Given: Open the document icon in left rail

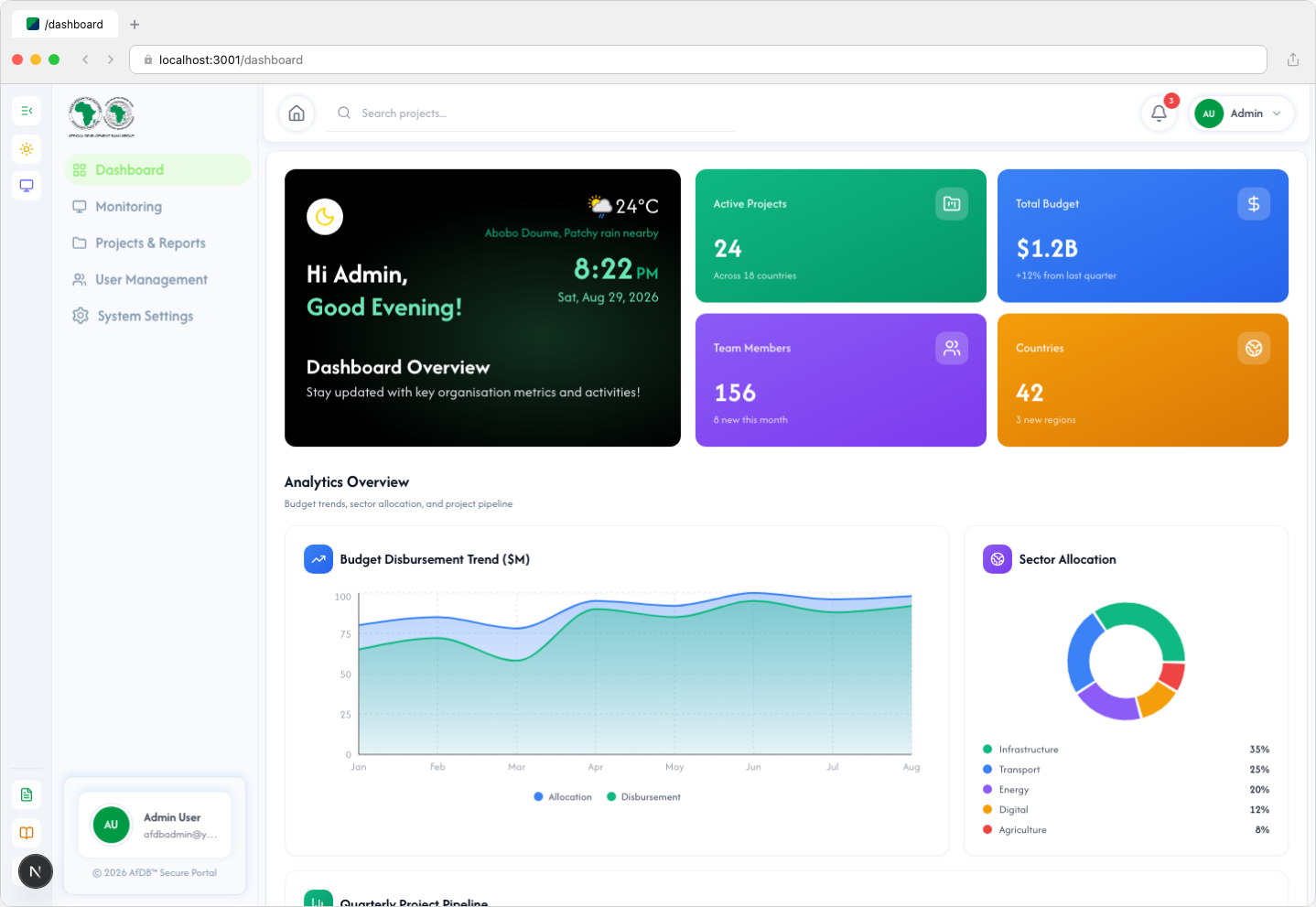Looking at the screenshot, I should [27, 794].
